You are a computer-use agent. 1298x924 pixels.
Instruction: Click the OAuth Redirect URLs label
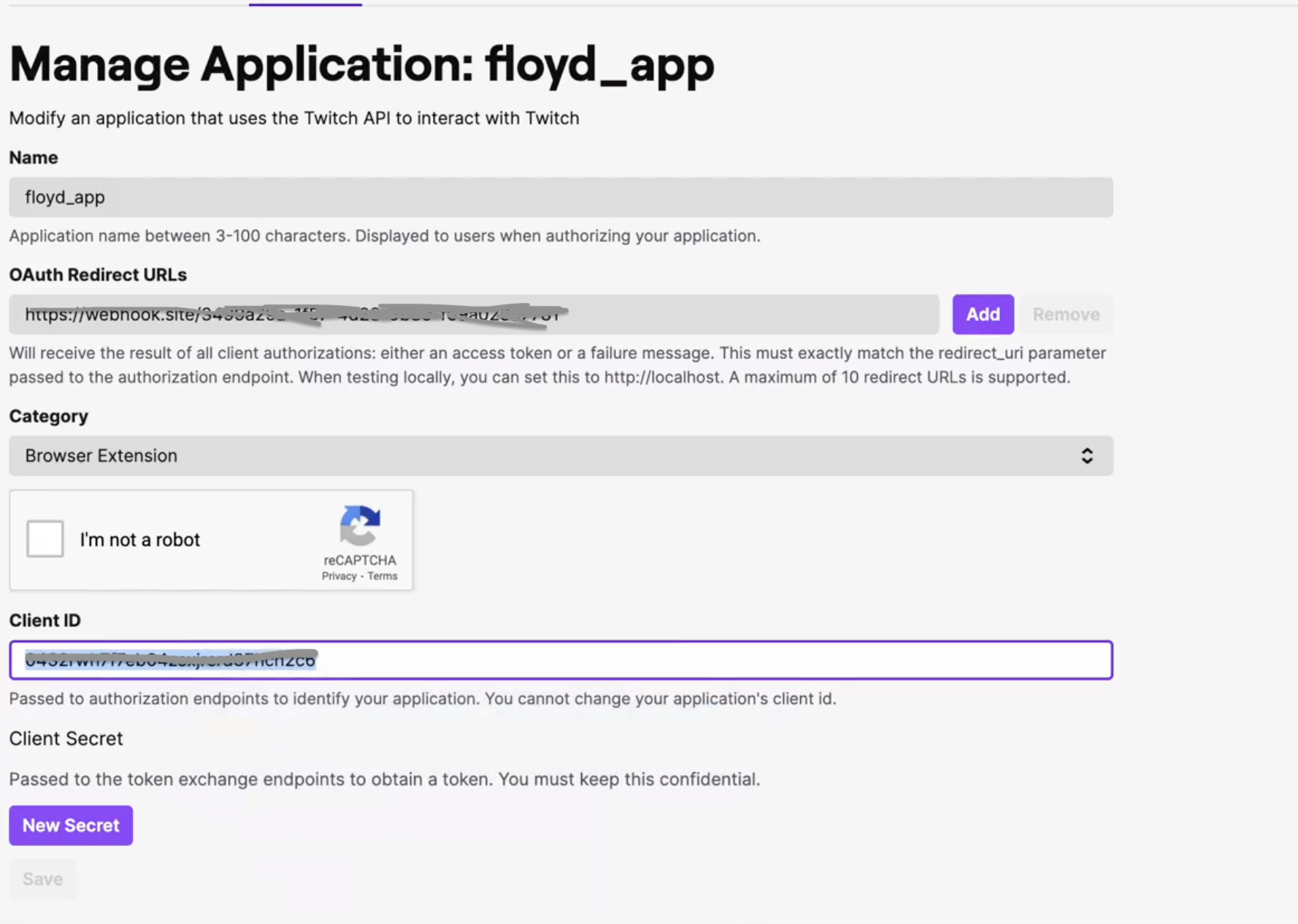(98, 274)
